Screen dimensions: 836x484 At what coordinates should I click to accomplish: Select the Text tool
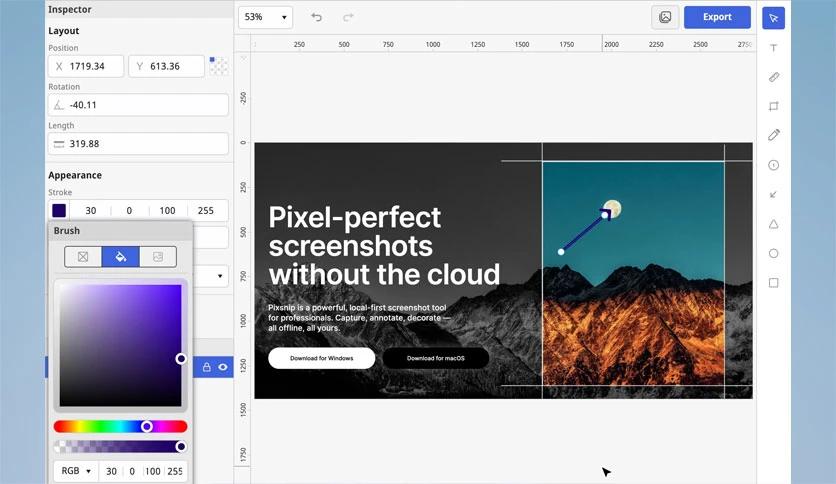coord(773,48)
